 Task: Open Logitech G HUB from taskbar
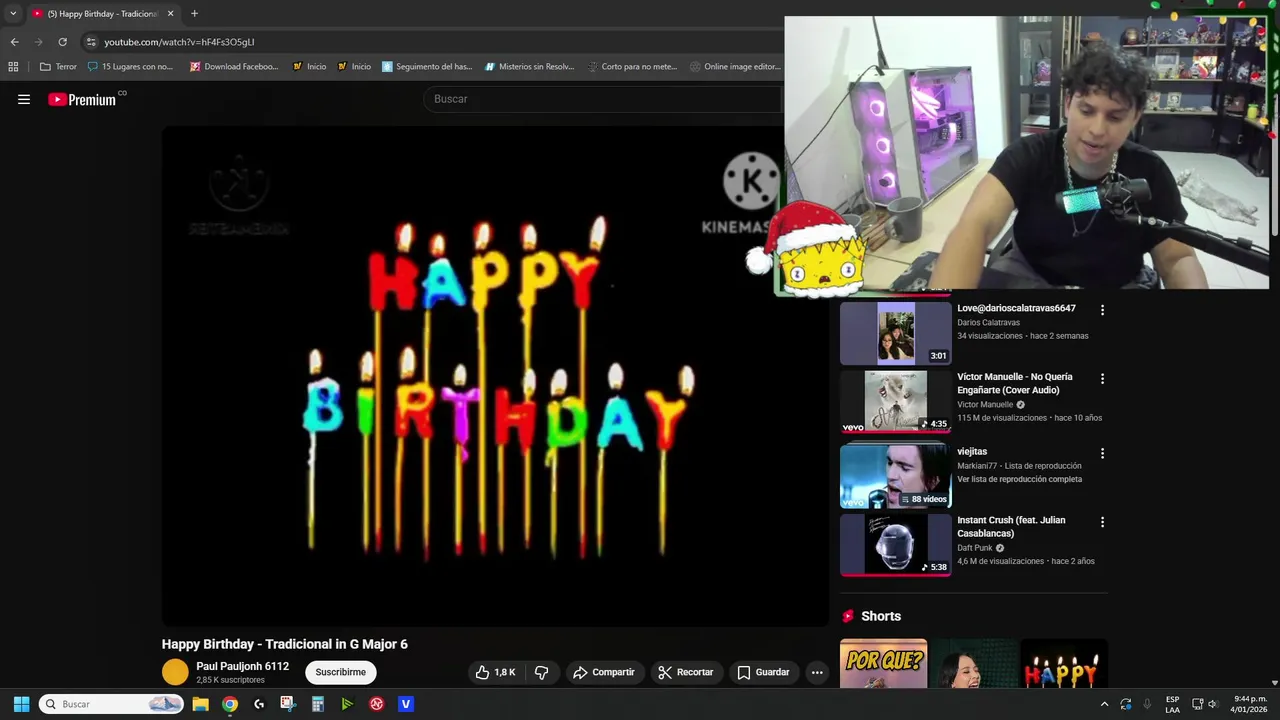(x=259, y=704)
